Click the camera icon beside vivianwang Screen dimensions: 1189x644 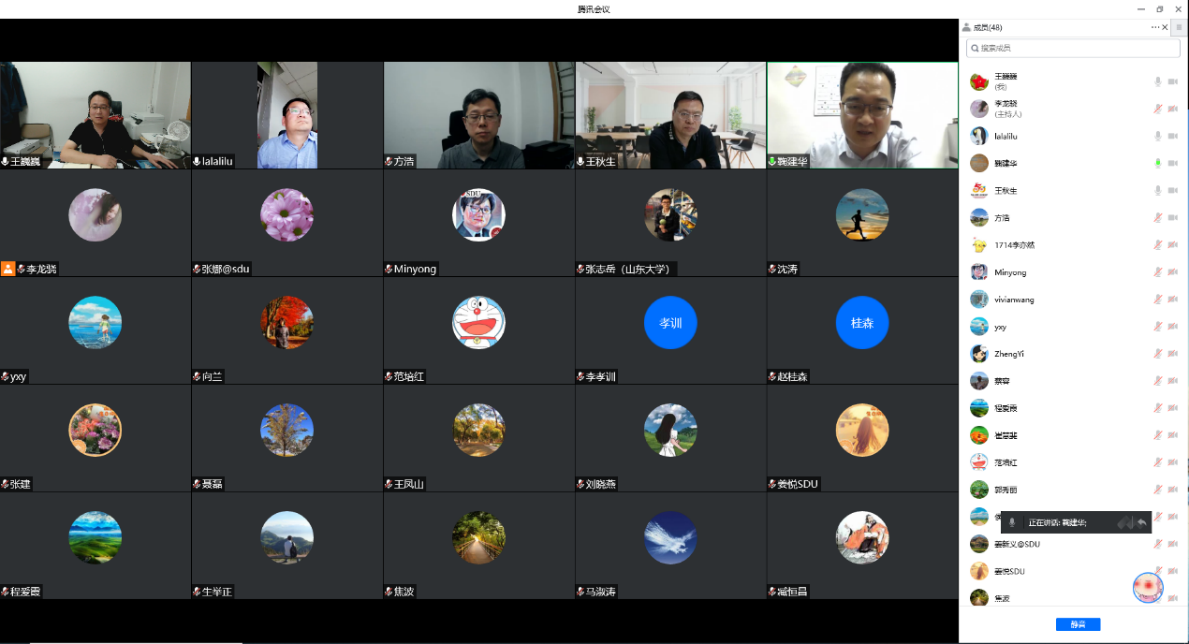[1173, 299]
